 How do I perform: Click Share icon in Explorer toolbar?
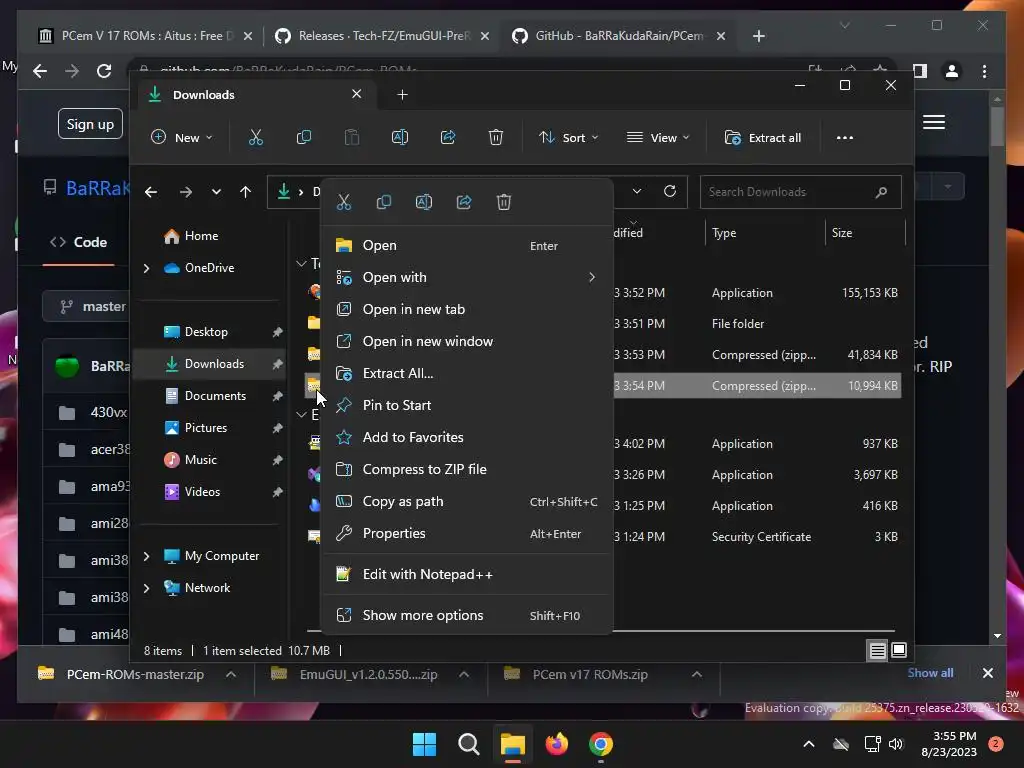pyautogui.click(x=448, y=138)
